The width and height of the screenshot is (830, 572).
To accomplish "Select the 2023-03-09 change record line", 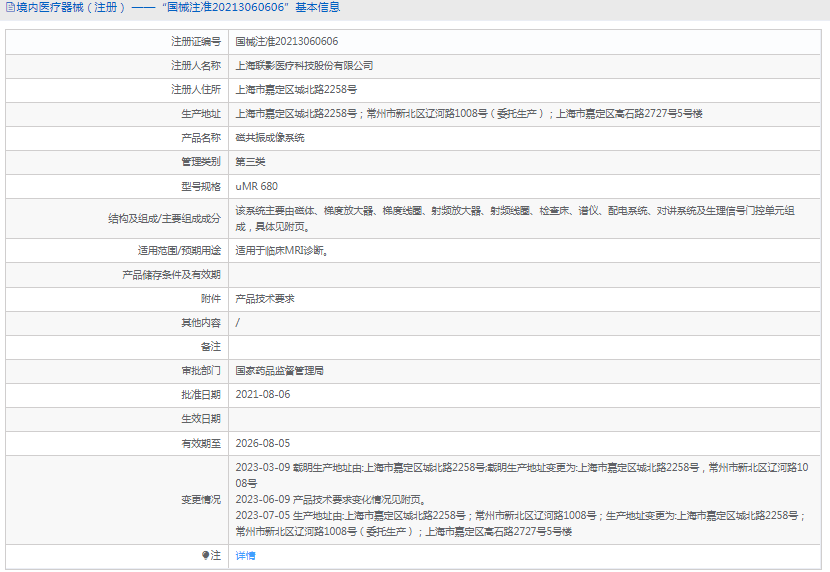I will 522,475.
